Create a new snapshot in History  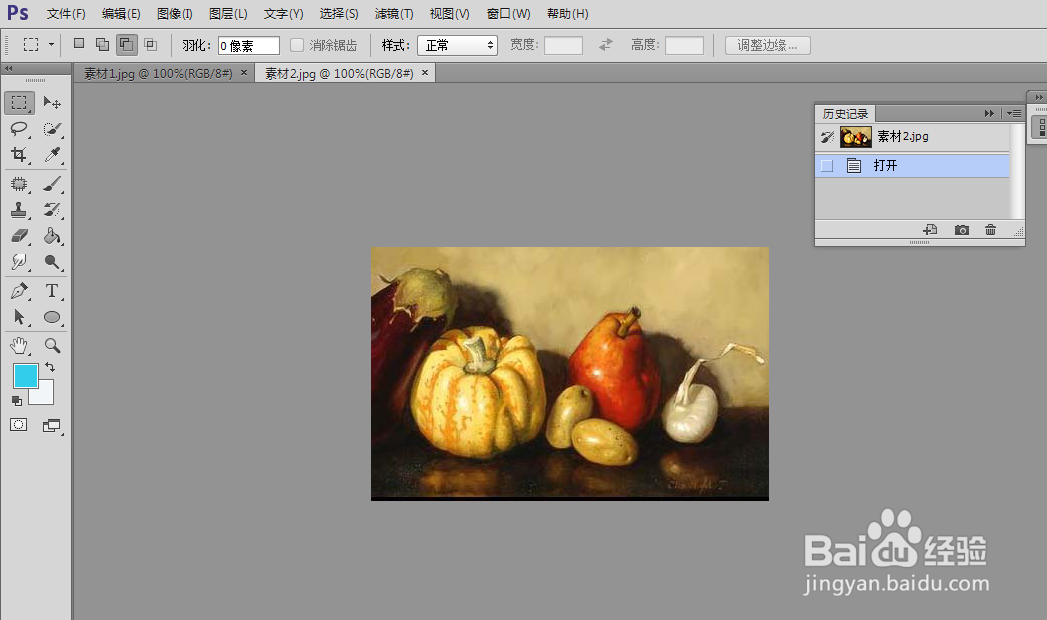tap(962, 230)
